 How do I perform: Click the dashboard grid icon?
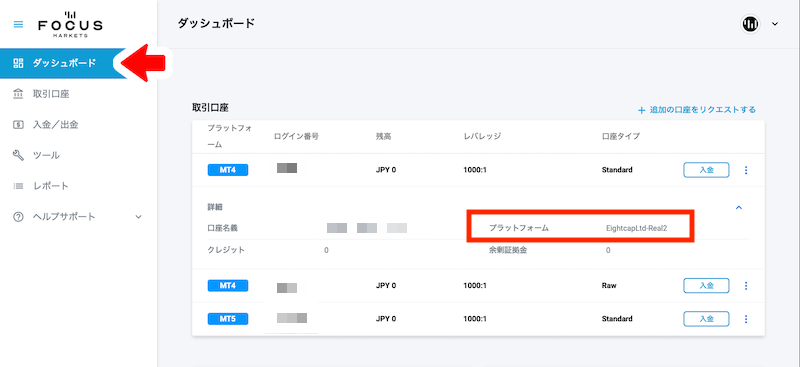click(18, 63)
